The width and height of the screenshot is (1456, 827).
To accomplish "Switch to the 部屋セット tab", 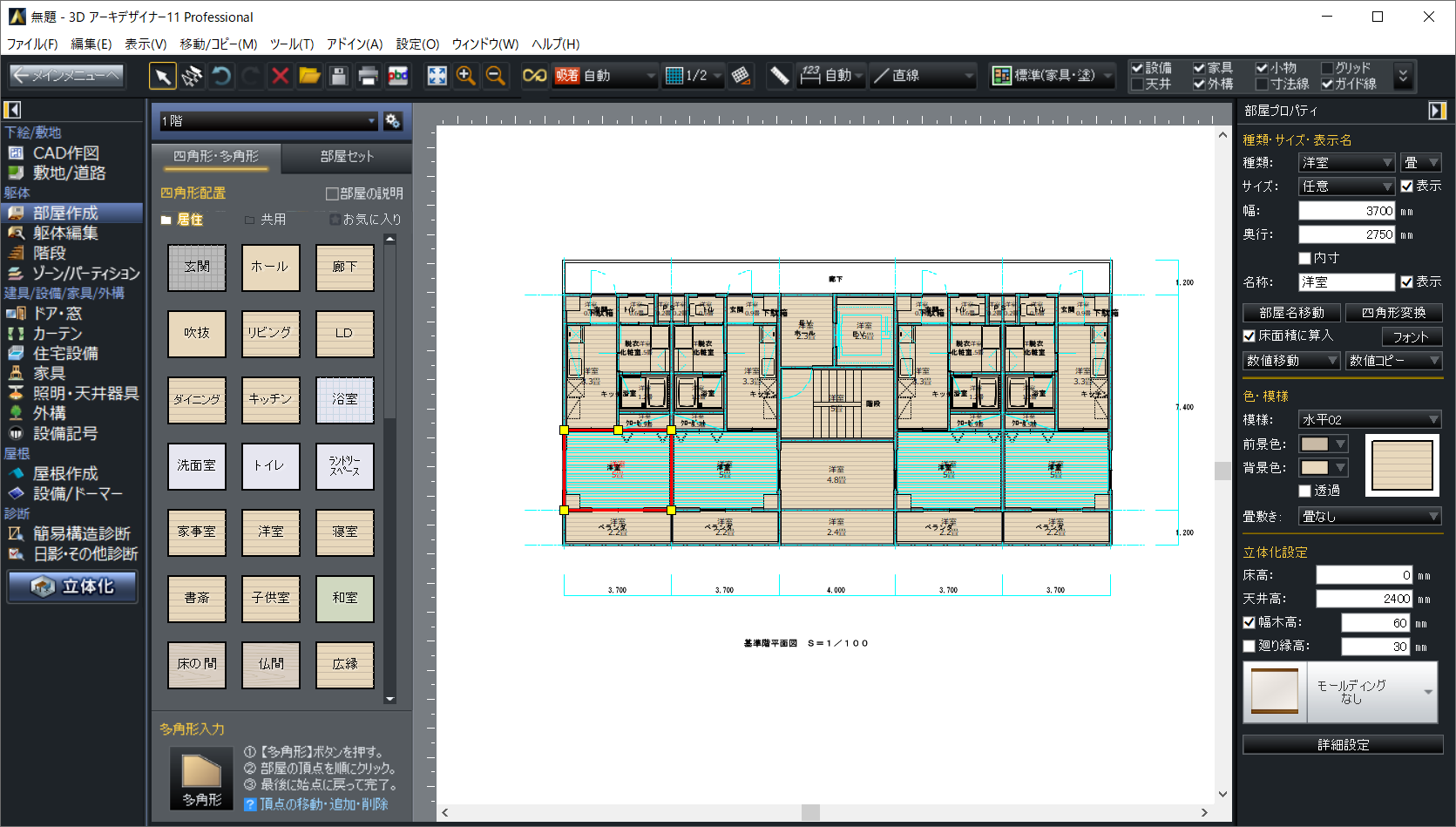I will 347,156.
